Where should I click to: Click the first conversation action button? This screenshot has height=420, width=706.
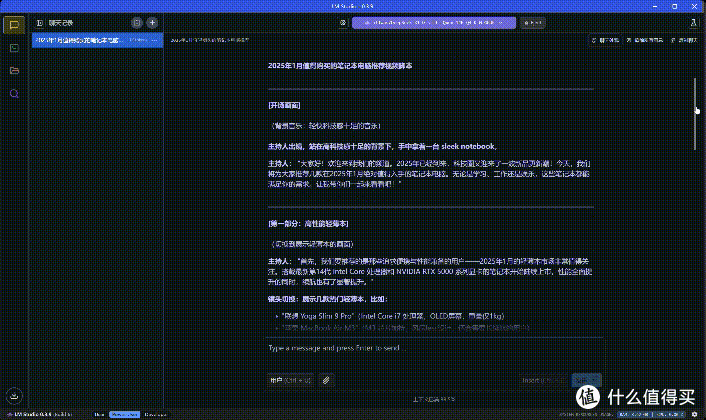605,40
